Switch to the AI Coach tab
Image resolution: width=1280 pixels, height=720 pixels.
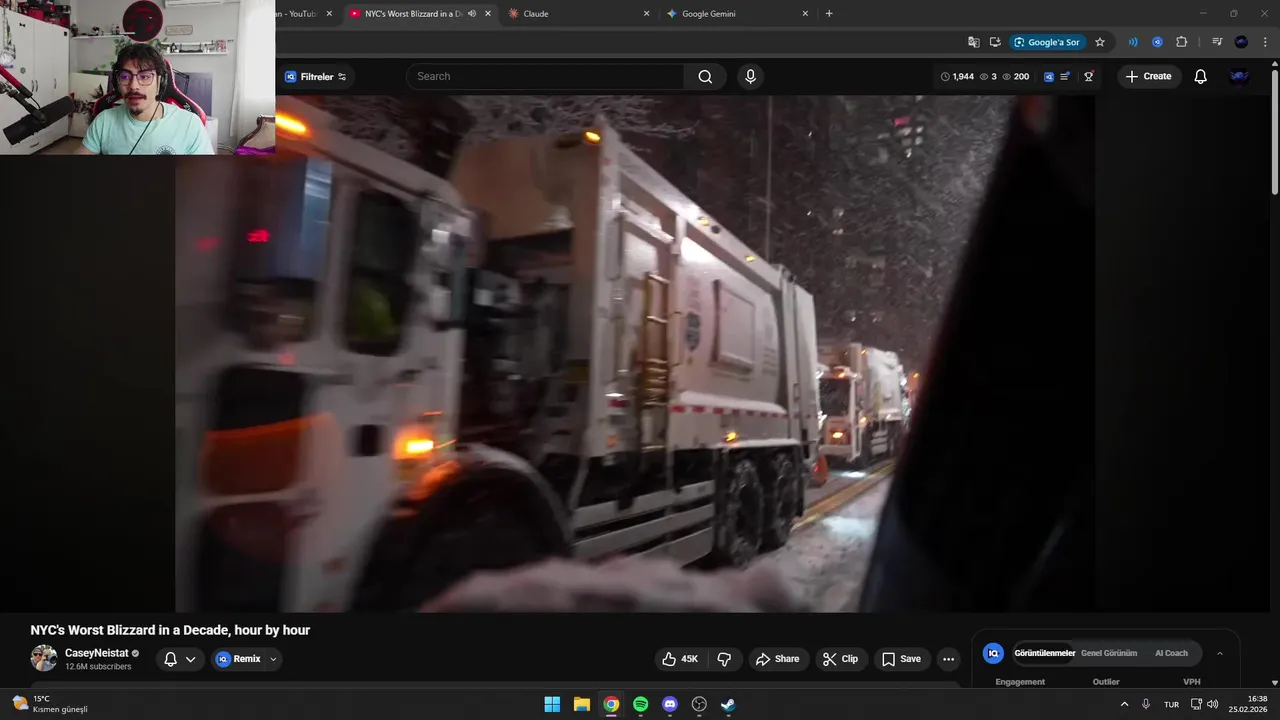(x=1171, y=653)
